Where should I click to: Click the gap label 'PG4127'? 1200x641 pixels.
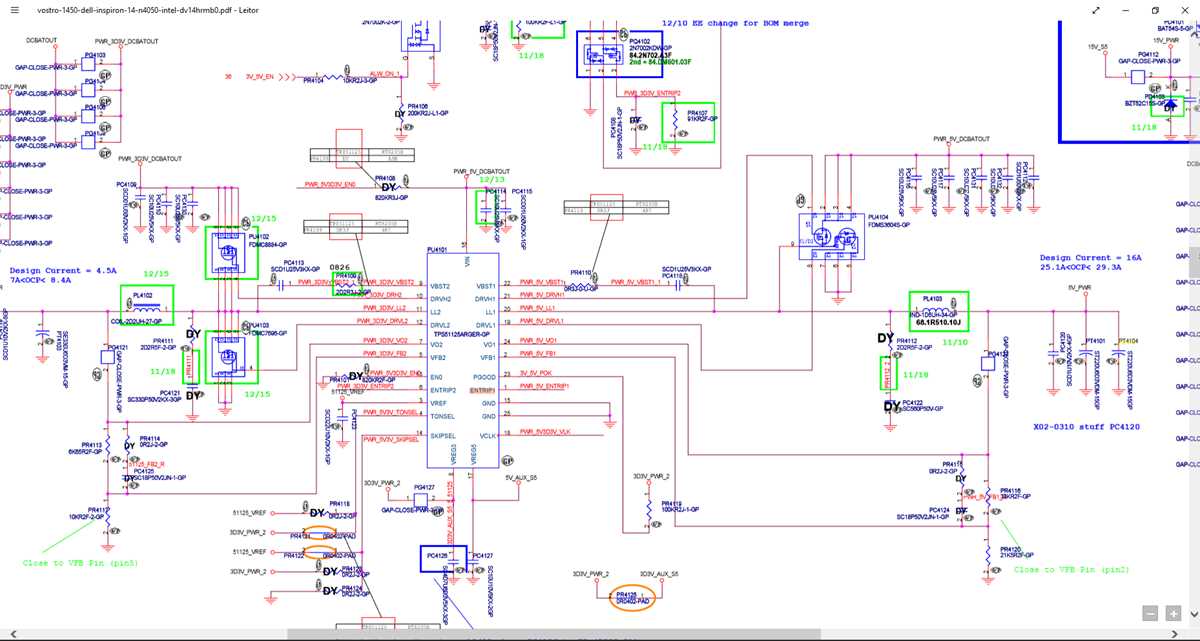coord(423,488)
